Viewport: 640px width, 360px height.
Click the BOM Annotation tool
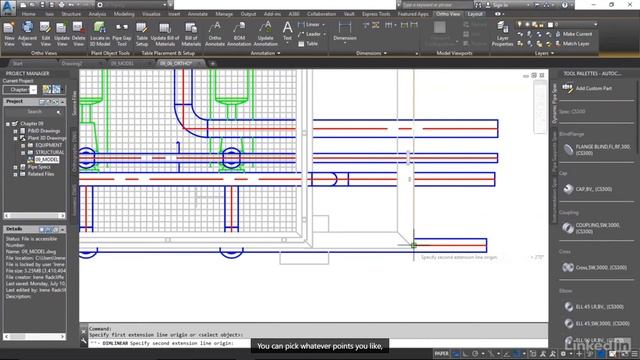239,33
